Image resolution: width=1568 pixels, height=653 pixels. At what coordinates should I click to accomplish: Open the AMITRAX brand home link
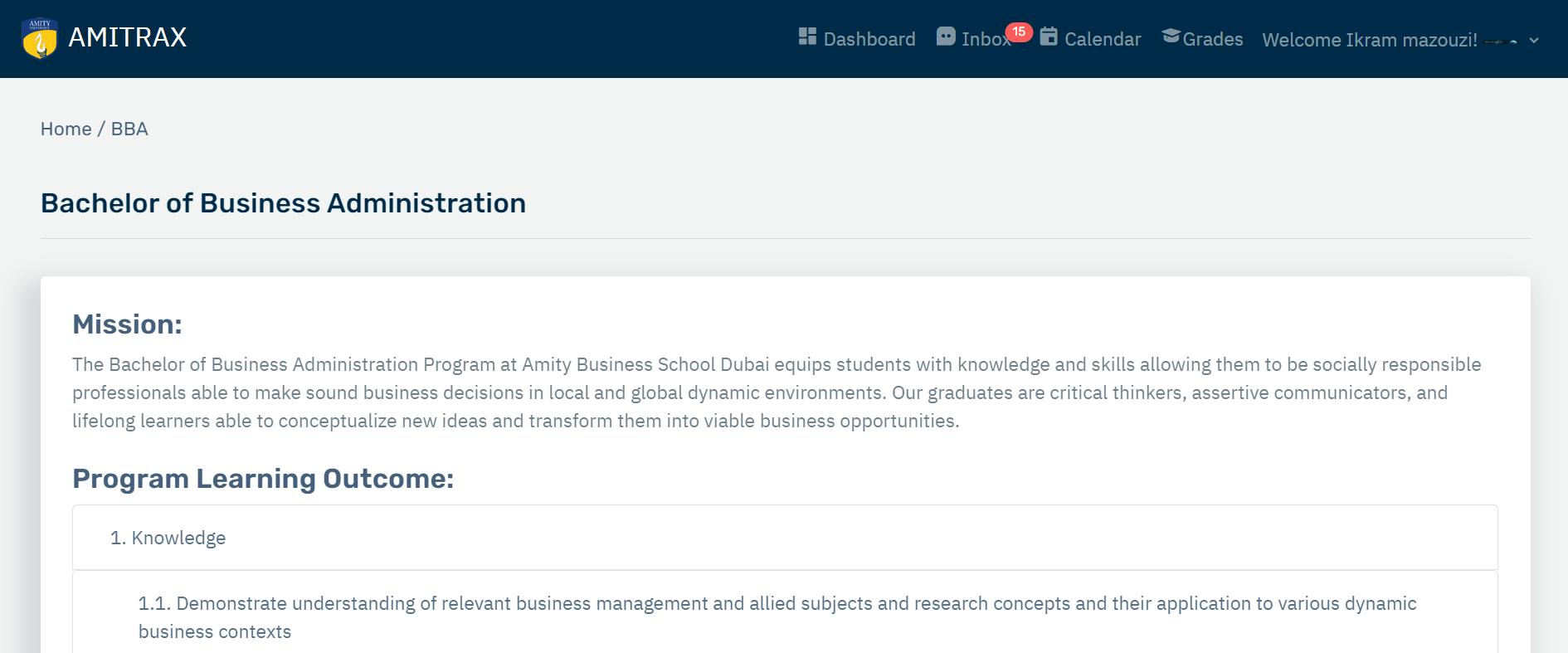click(x=127, y=37)
